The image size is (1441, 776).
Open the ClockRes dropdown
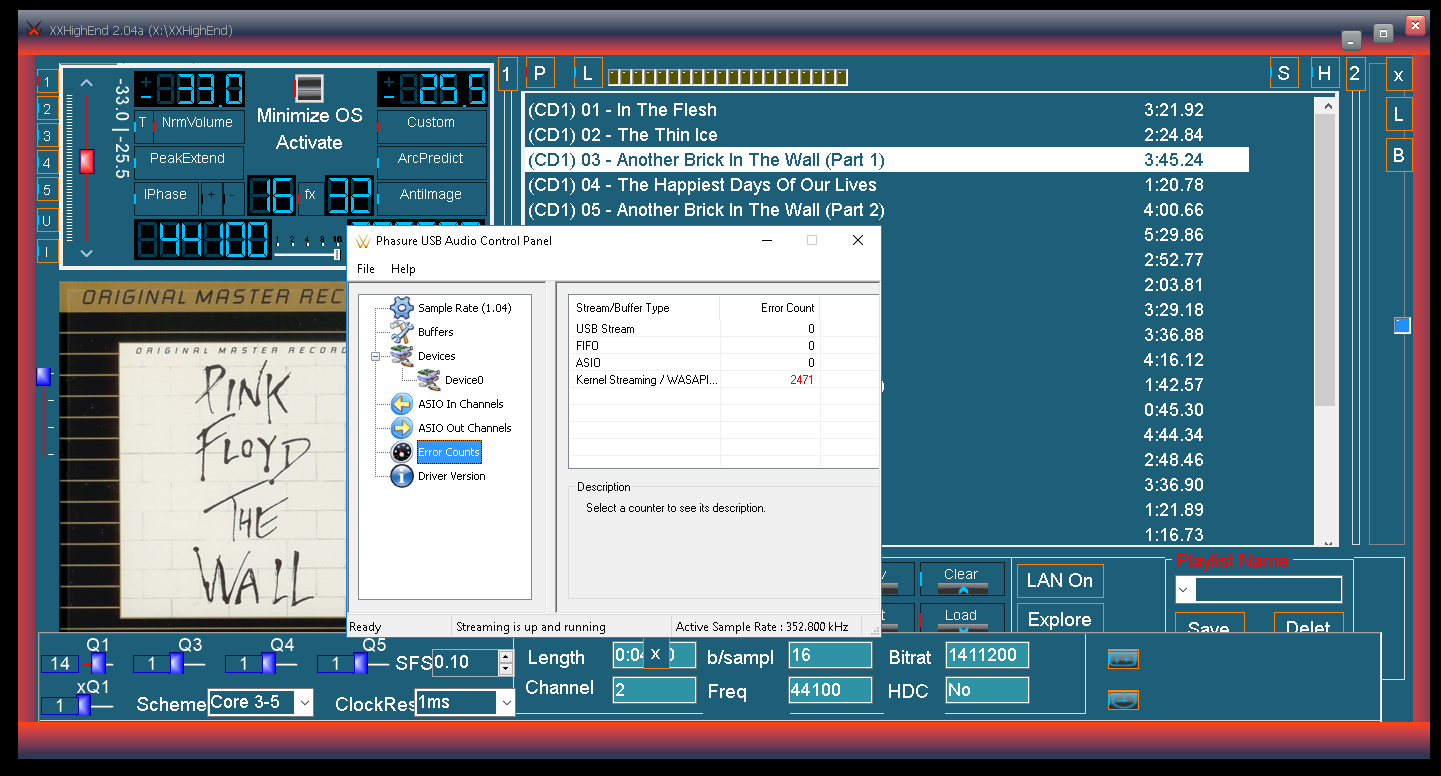click(506, 703)
